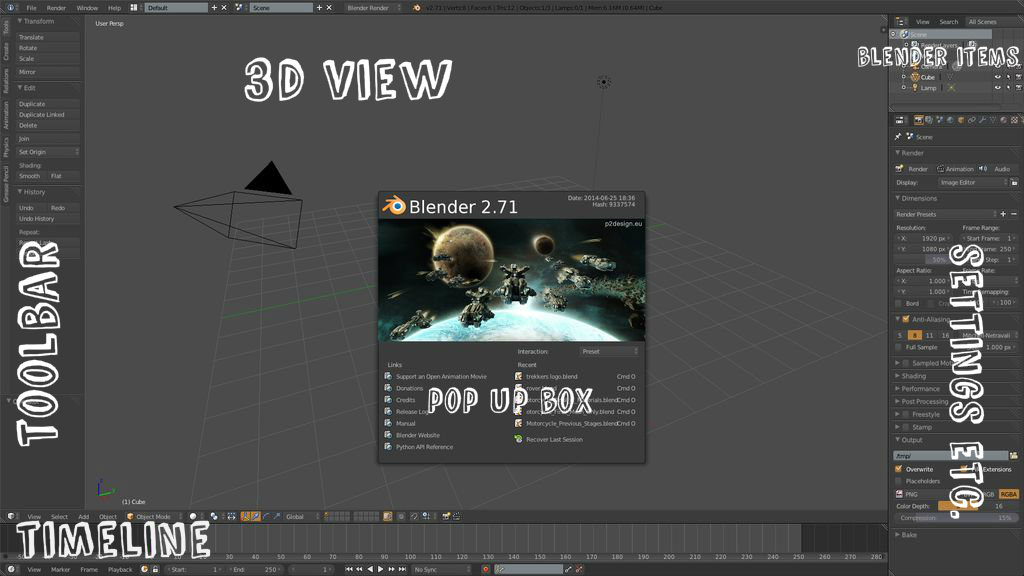Open the 3D view Select menu
Image resolution: width=1024 pixels, height=576 pixels.
click(59, 517)
